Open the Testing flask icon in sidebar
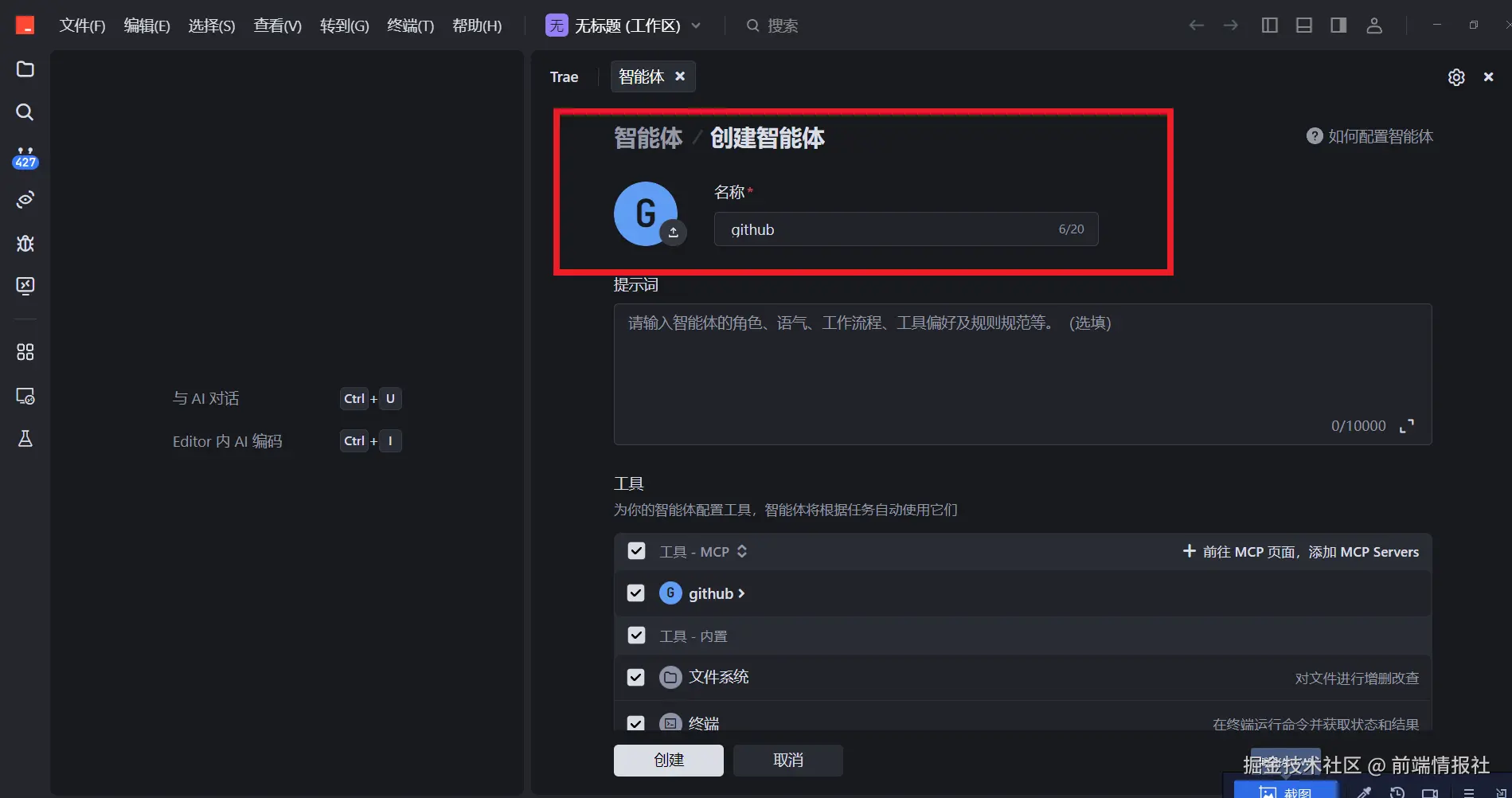 tap(25, 439)
